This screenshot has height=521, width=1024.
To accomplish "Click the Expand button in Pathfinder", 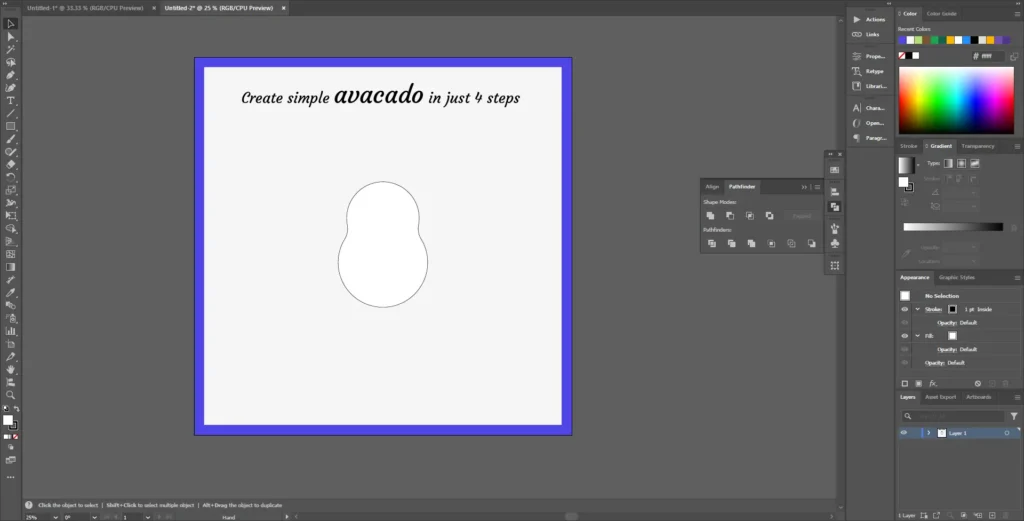I will pyautogui.click(x=801, y=215).
